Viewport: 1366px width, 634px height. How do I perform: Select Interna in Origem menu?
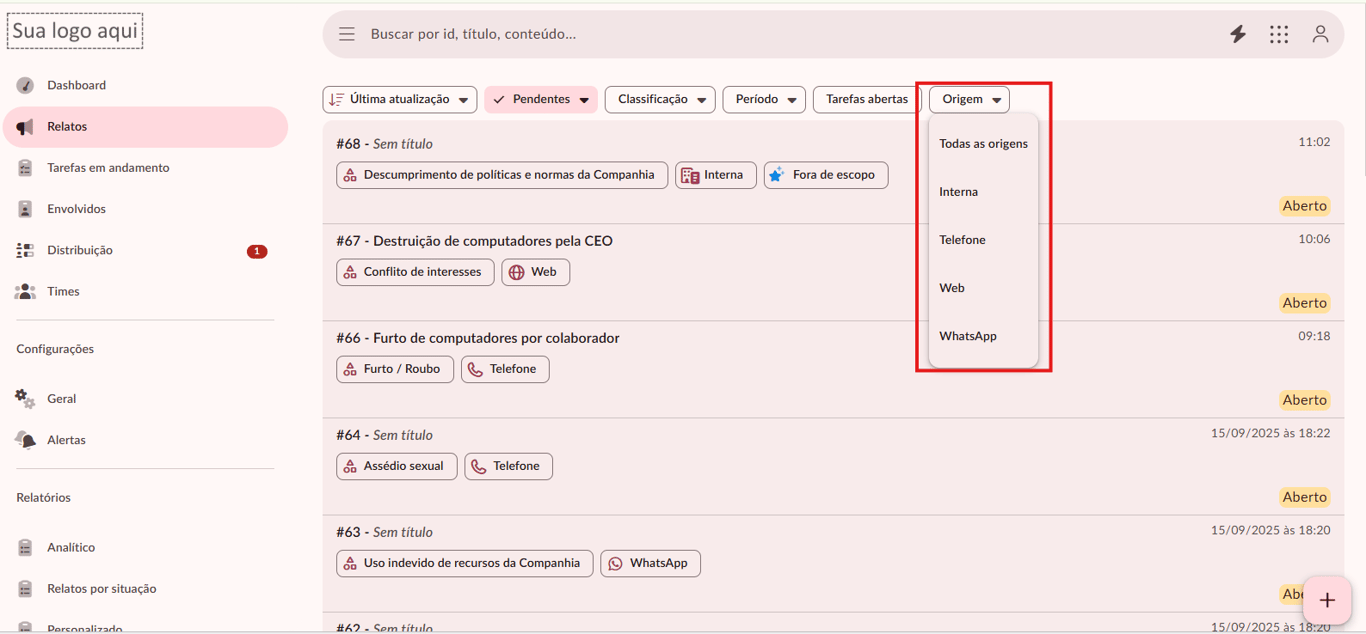coord(984,192)
